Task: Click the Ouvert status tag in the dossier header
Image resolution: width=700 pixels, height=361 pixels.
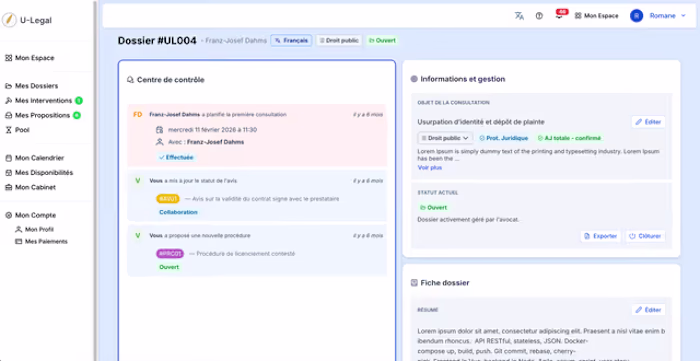Action: pyautogui.click(x=382, y=41)
